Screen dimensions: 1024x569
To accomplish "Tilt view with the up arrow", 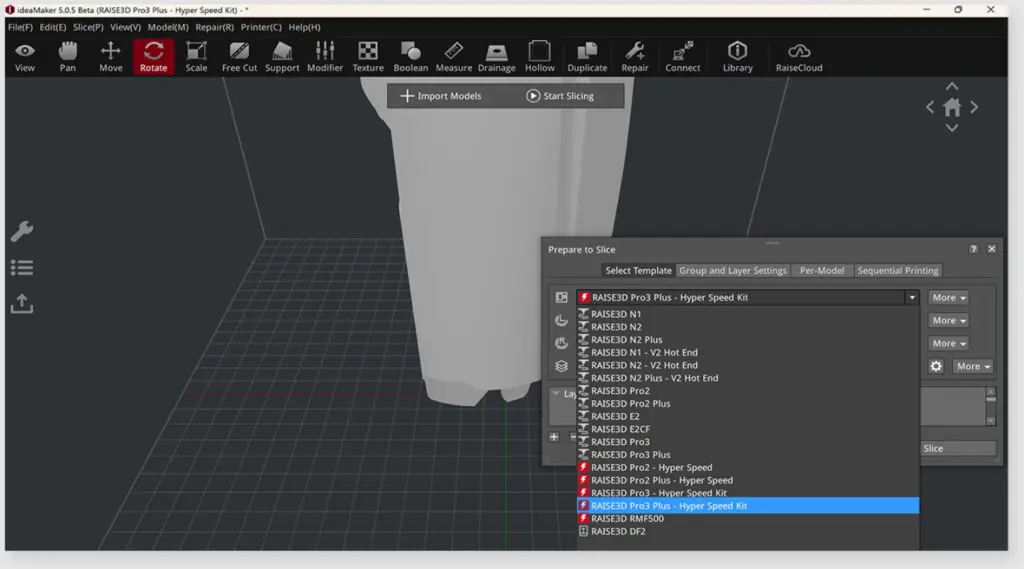I will tap(952, 86).
